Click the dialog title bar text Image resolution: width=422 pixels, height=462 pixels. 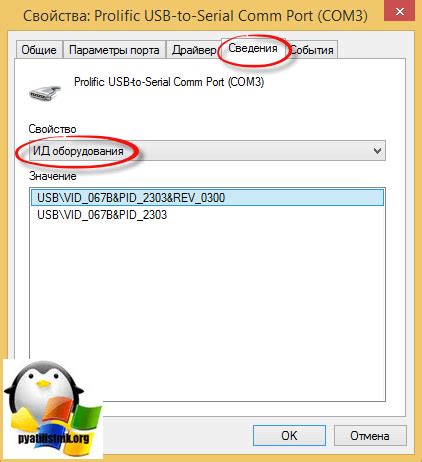click(195, 16)
